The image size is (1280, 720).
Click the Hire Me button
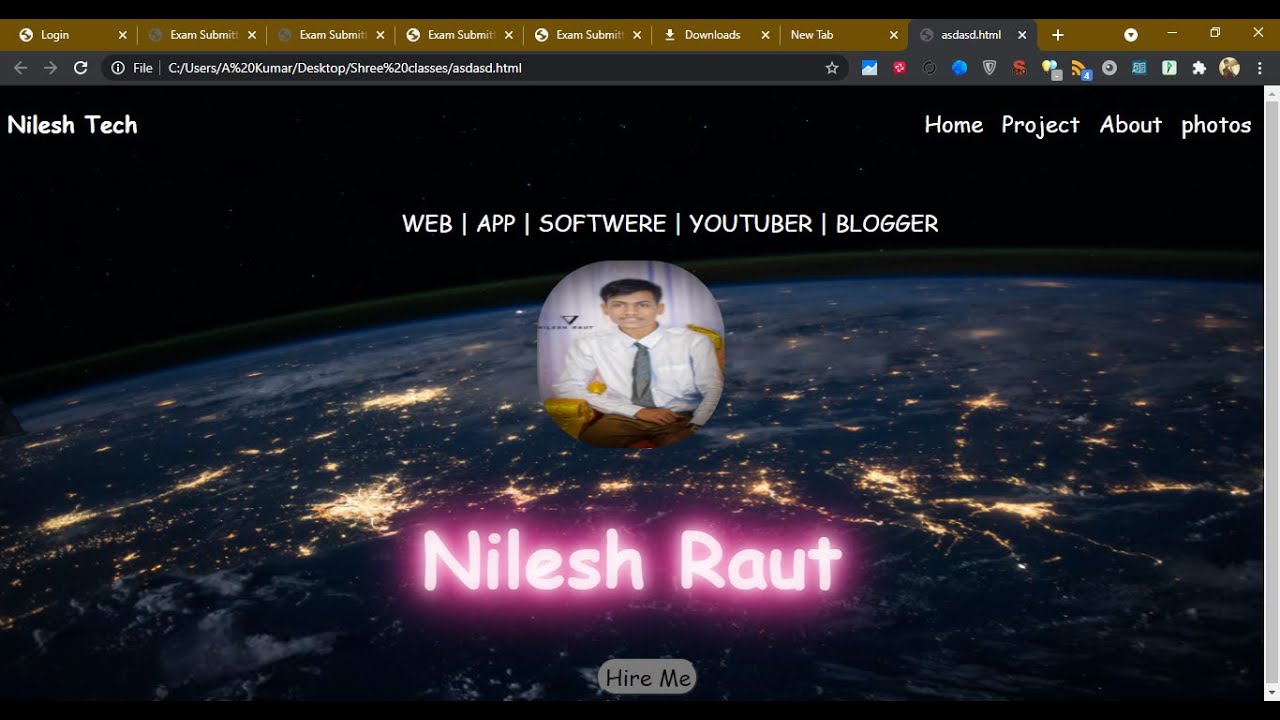[x=646, y=677]
